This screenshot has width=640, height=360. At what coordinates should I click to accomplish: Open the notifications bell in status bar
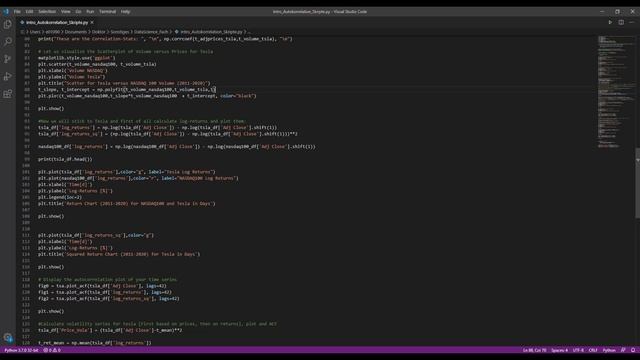coord(633,350)
